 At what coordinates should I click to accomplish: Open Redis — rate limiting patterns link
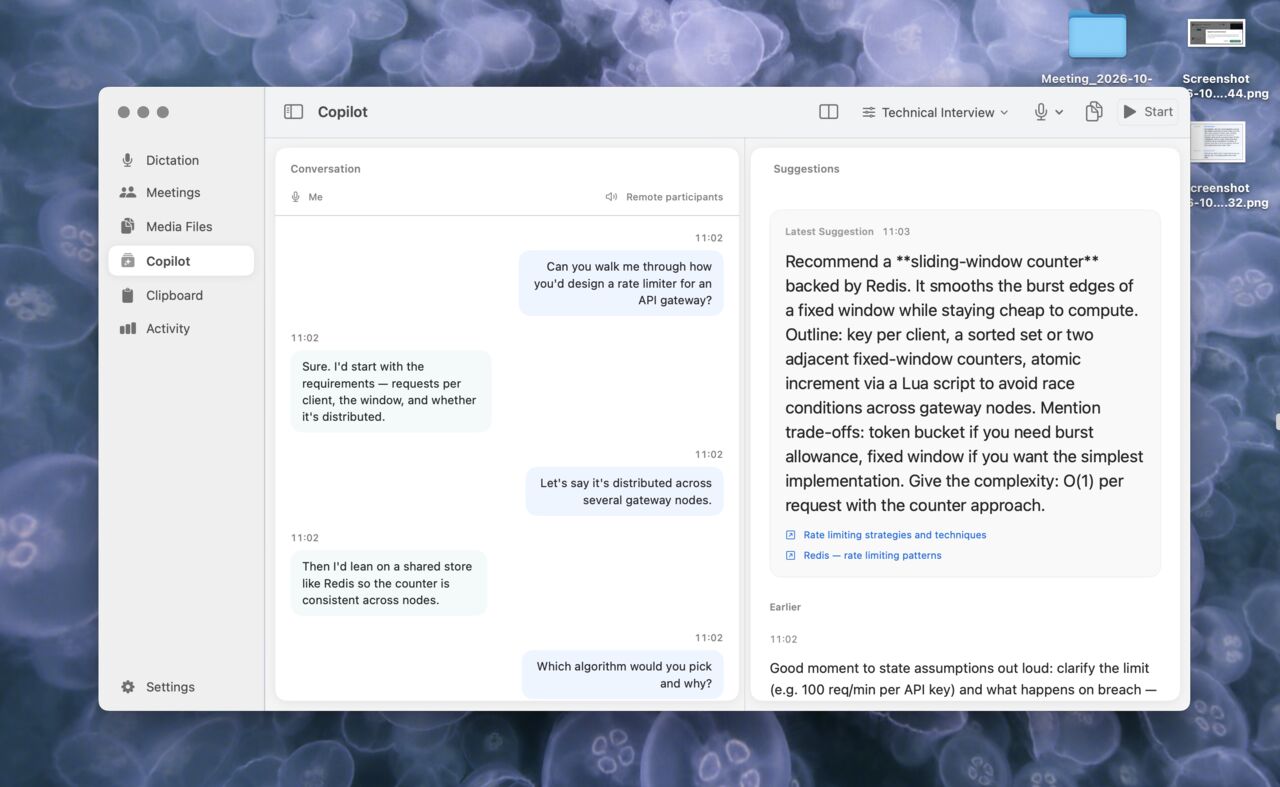point(872,555)
